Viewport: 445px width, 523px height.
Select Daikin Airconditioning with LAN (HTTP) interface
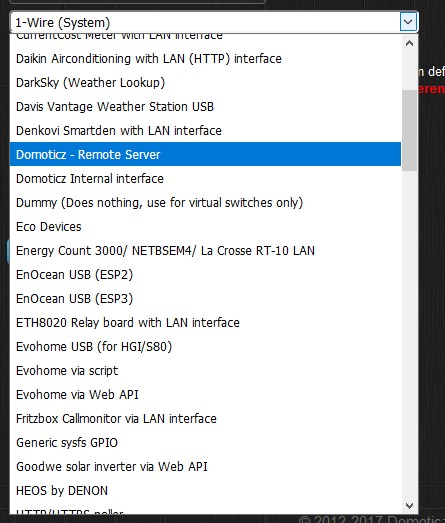click(205, 59)
